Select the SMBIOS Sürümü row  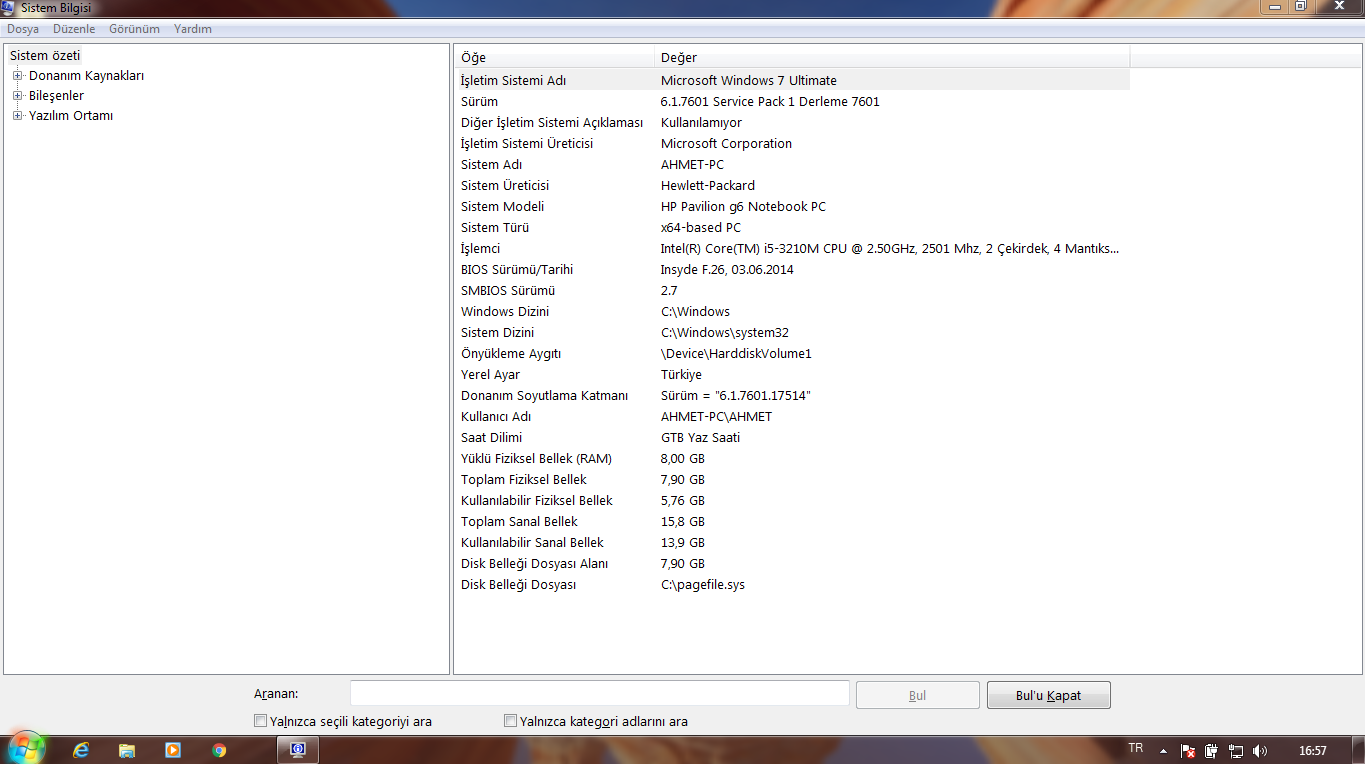coord(792,291)
